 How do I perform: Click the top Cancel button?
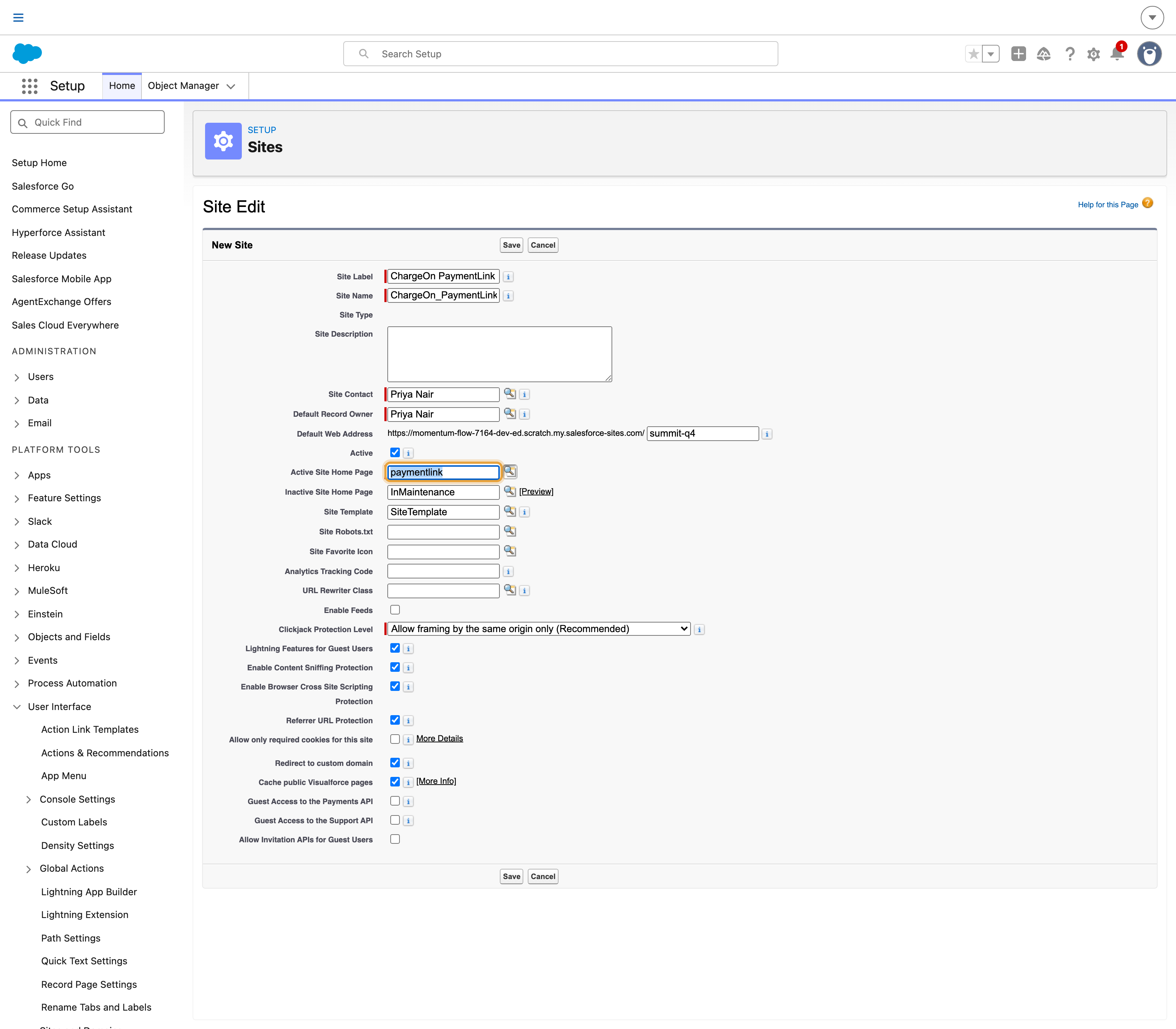543,245
